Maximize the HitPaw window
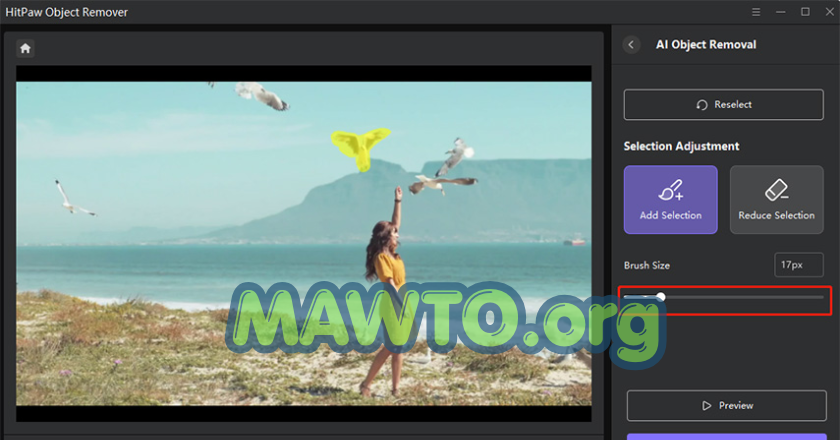 (x=805, y=12)
